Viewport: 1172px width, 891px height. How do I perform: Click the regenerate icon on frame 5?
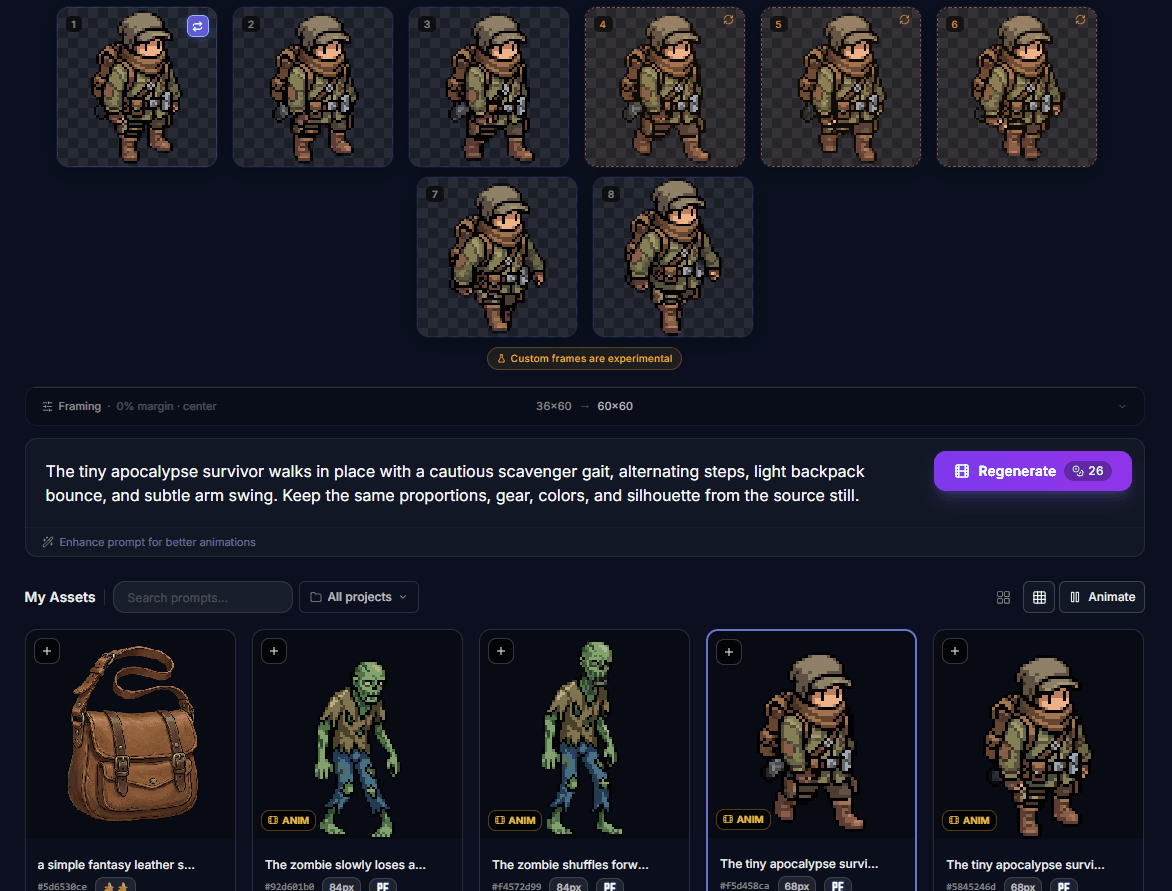(x=904, y=20)
